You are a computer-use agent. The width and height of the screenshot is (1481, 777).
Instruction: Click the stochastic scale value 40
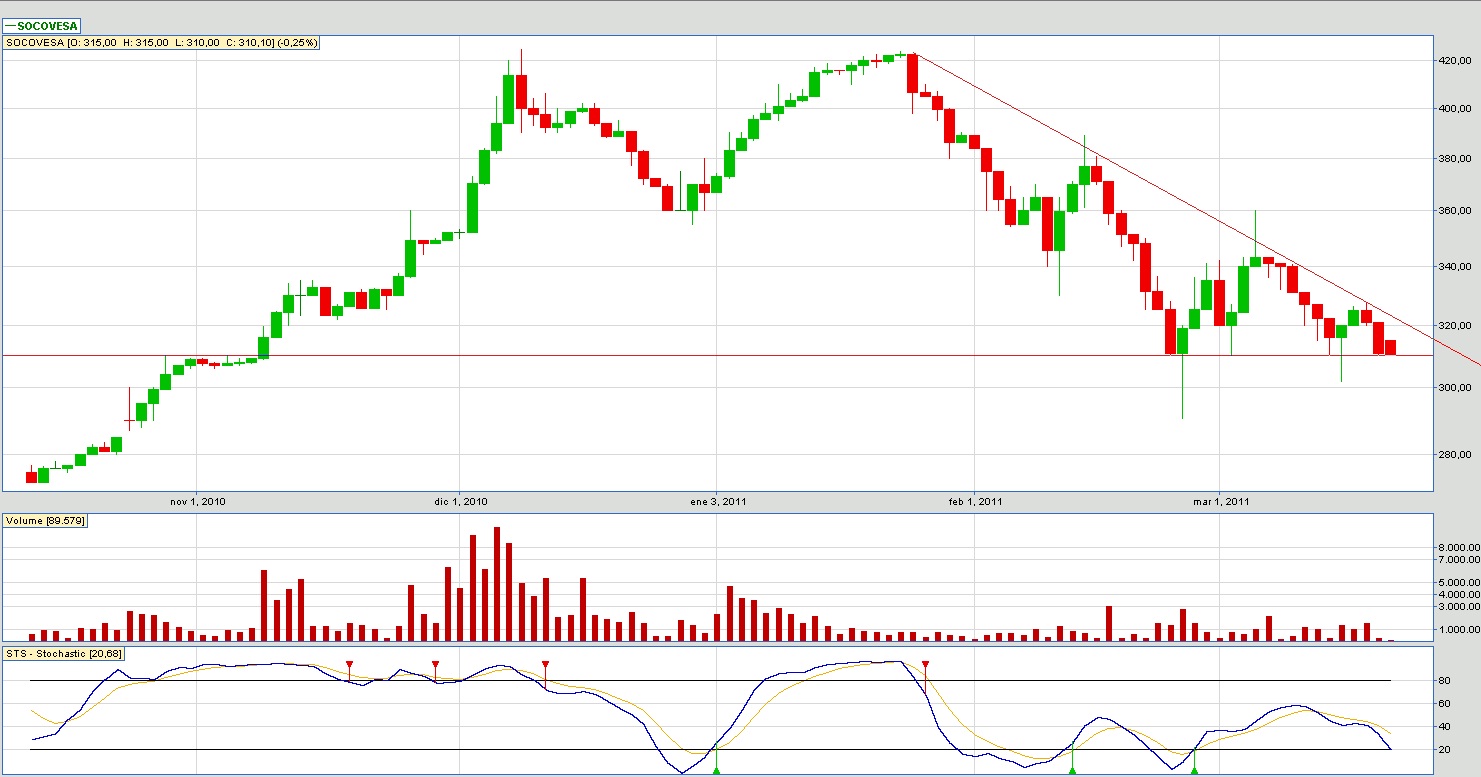pos(1444,727)
